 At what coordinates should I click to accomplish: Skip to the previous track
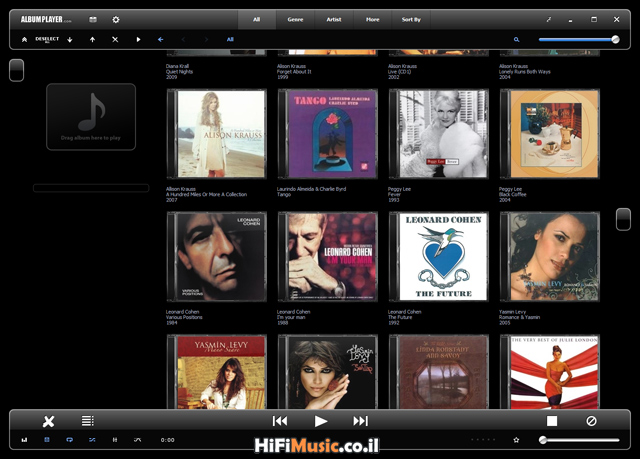coord(280,421)
